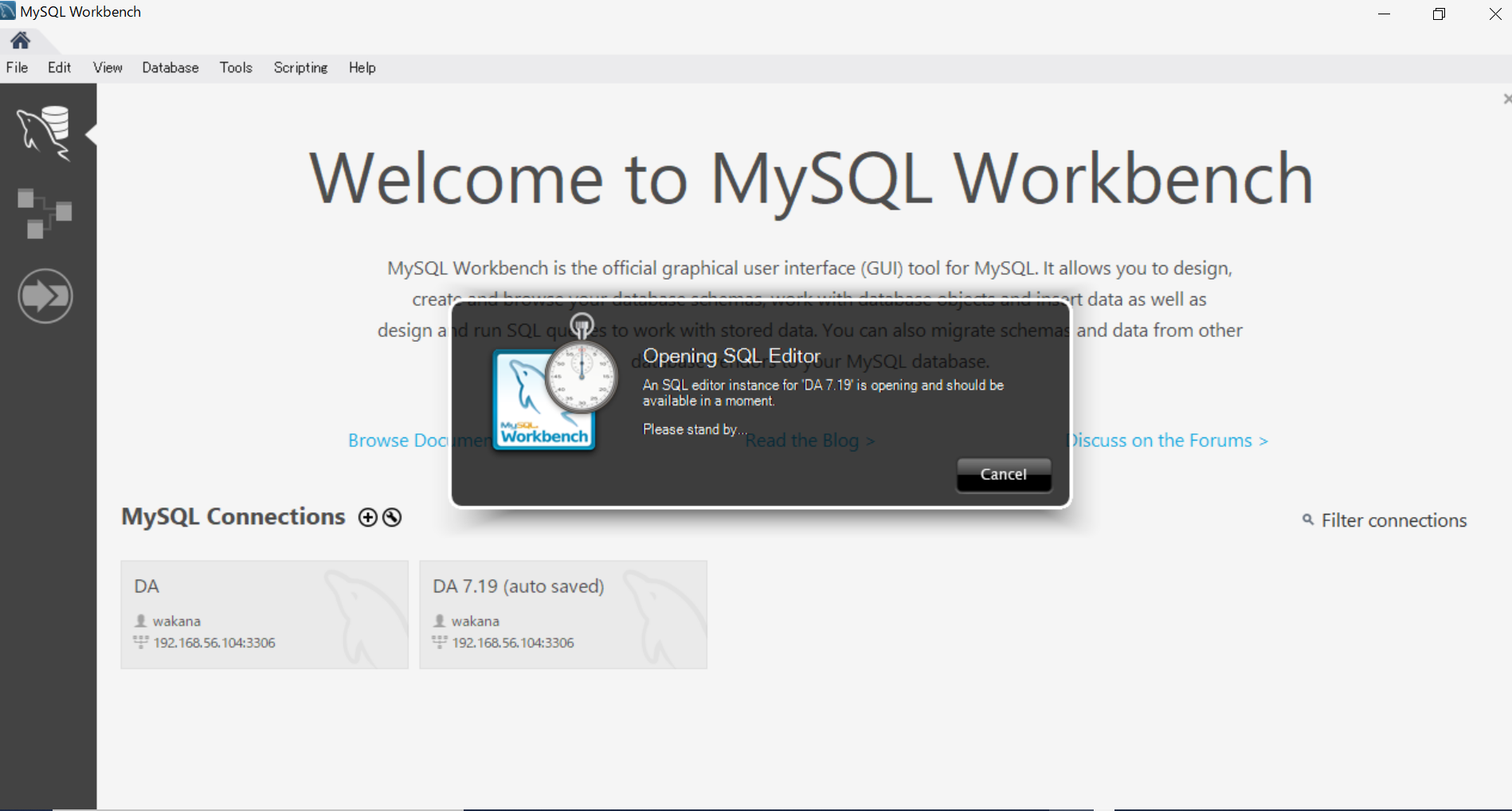Click the Workbench stopwatch logo in dialog
This screenshot has height=811, width=1512.
[555, 382]
